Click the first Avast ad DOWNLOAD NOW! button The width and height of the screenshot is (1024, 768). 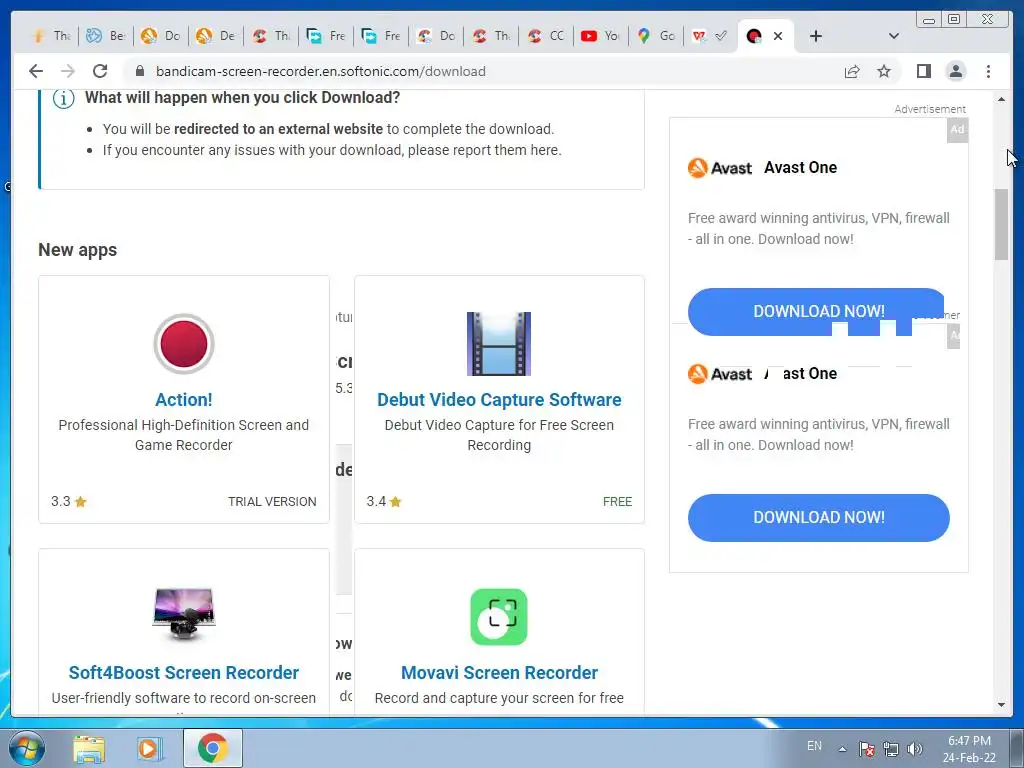(x=818, y=312)
